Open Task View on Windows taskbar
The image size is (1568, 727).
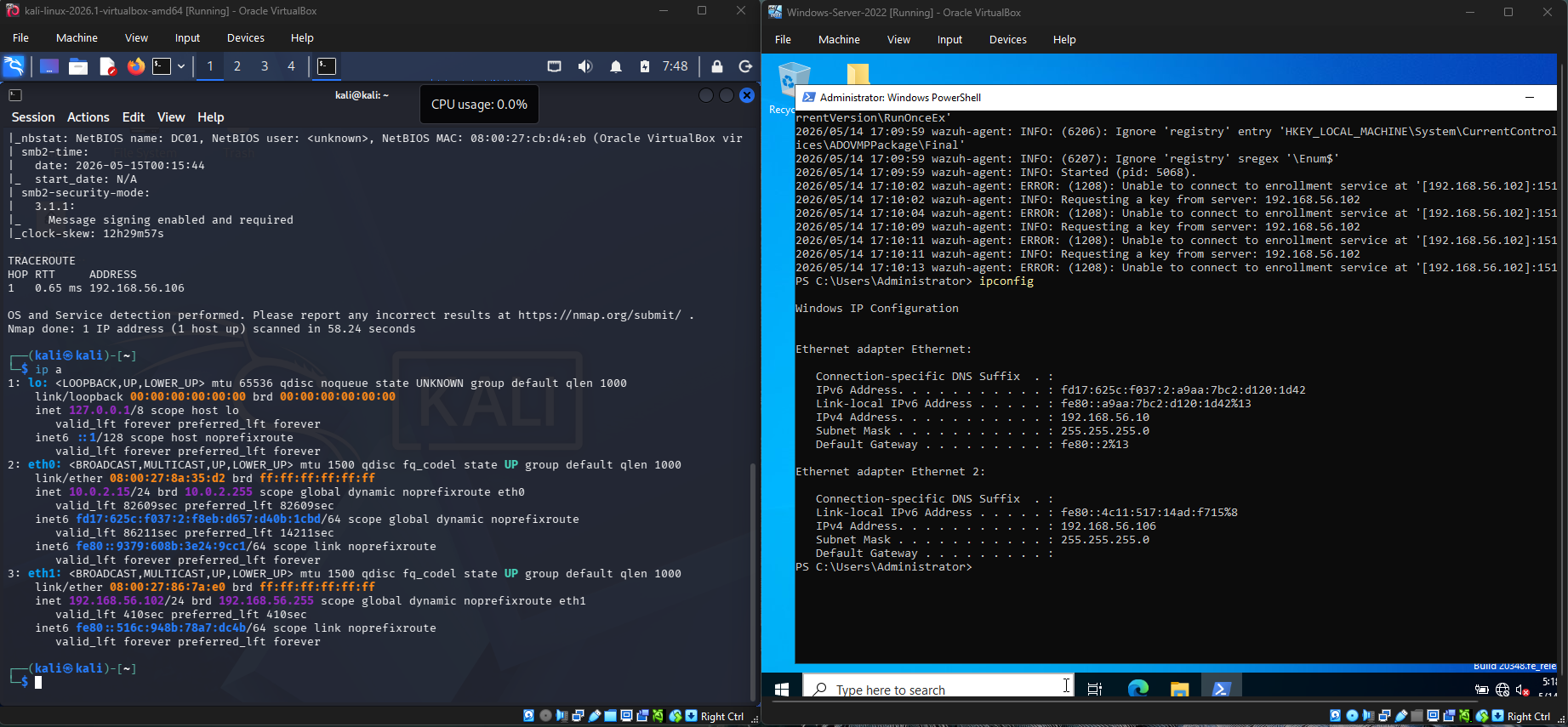click(x=1095, y=689)
